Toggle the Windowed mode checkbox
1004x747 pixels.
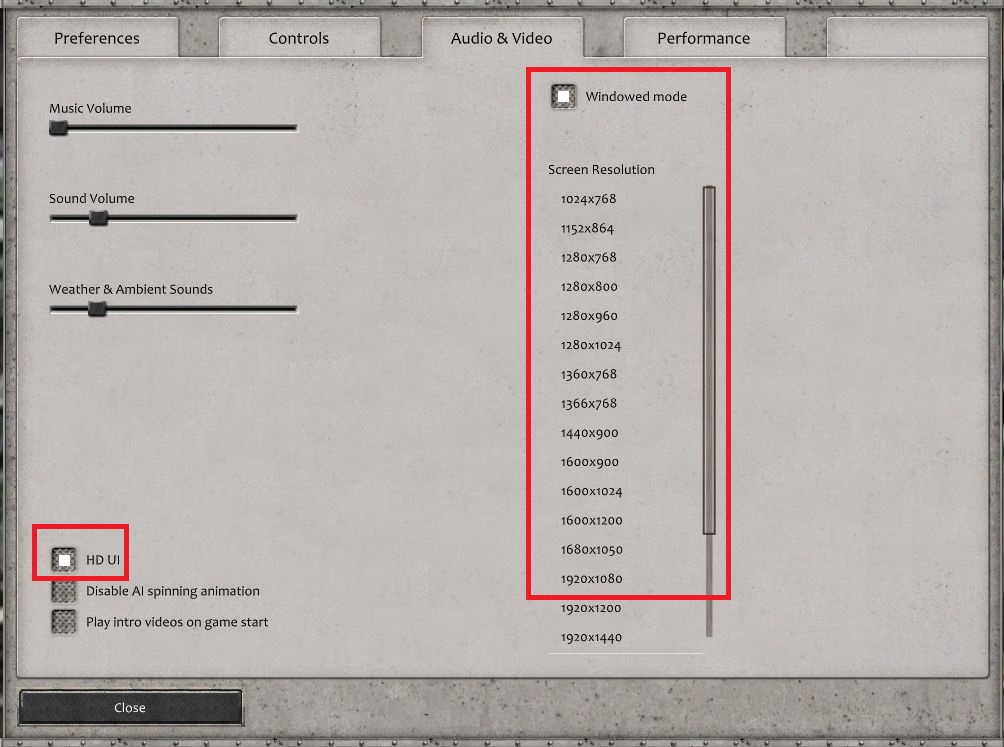[564, 96]
